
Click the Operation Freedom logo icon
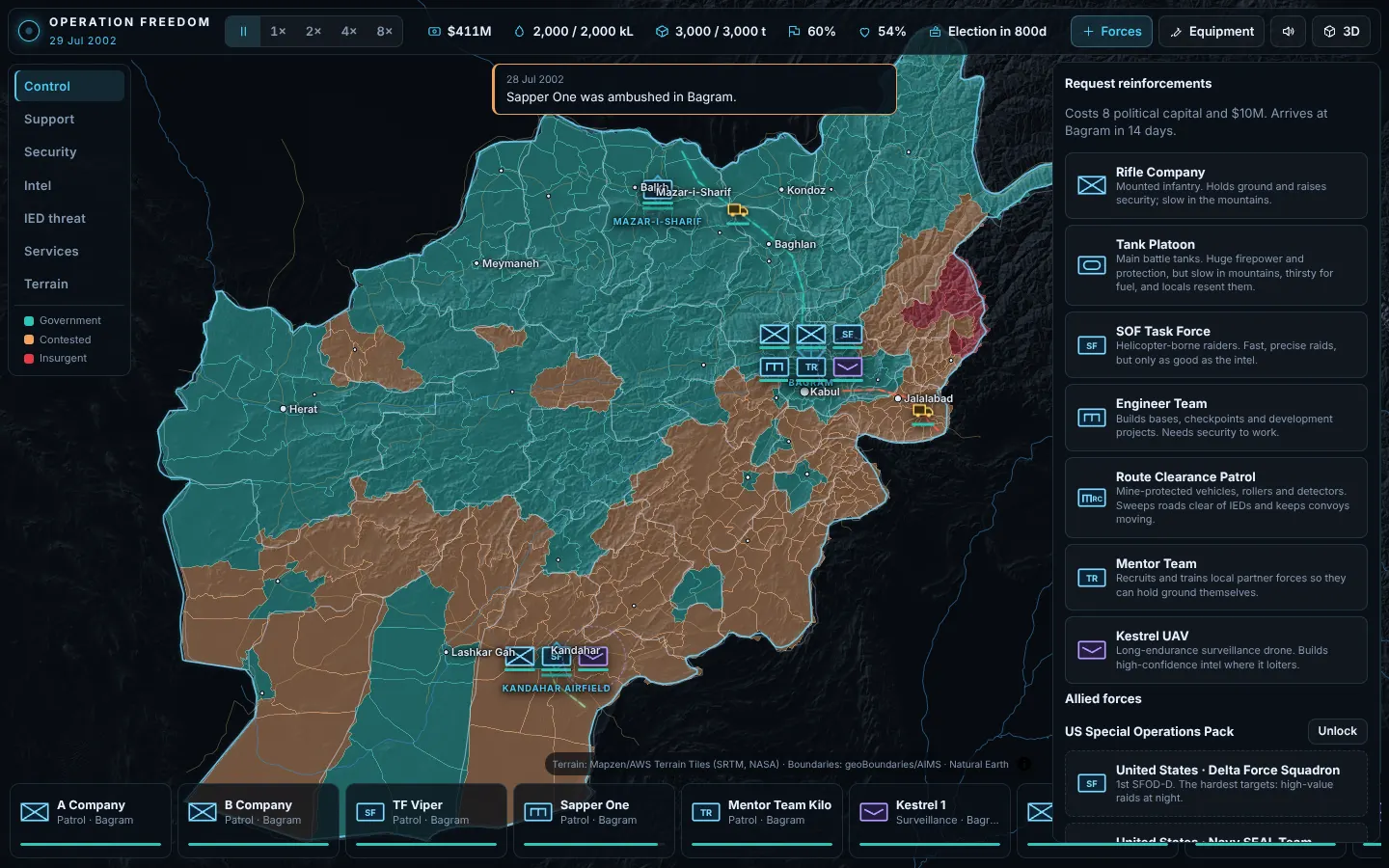pos(29,31)
